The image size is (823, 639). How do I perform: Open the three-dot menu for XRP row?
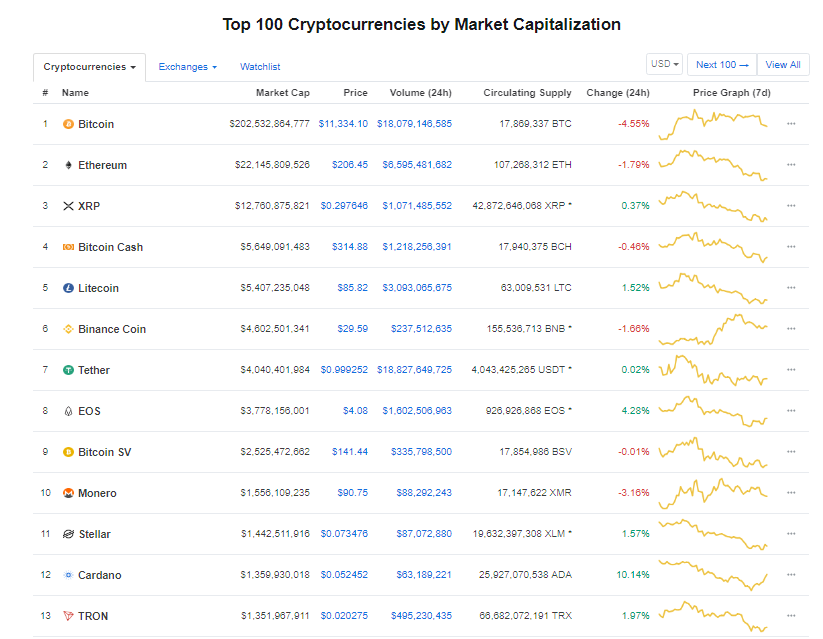[x=791, y=206]
